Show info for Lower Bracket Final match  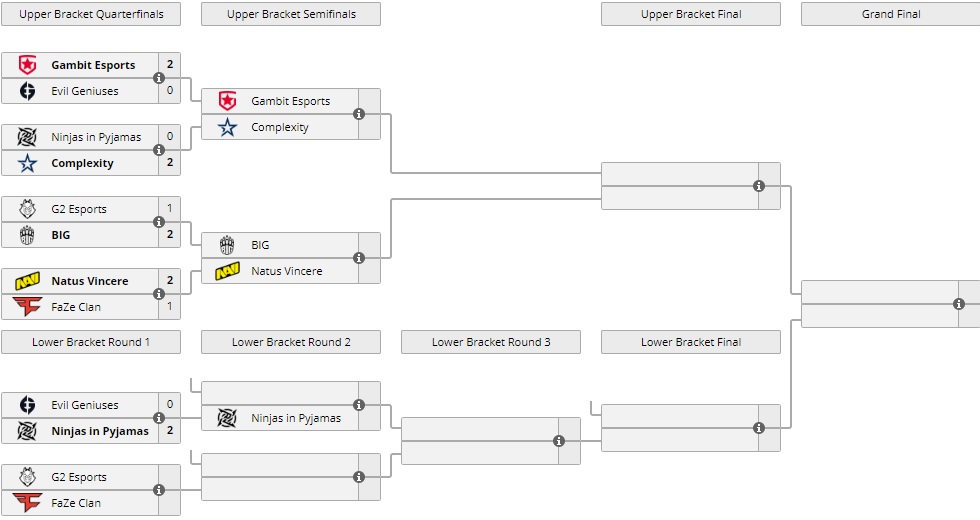pyautogui.click(x=759, y=428)
